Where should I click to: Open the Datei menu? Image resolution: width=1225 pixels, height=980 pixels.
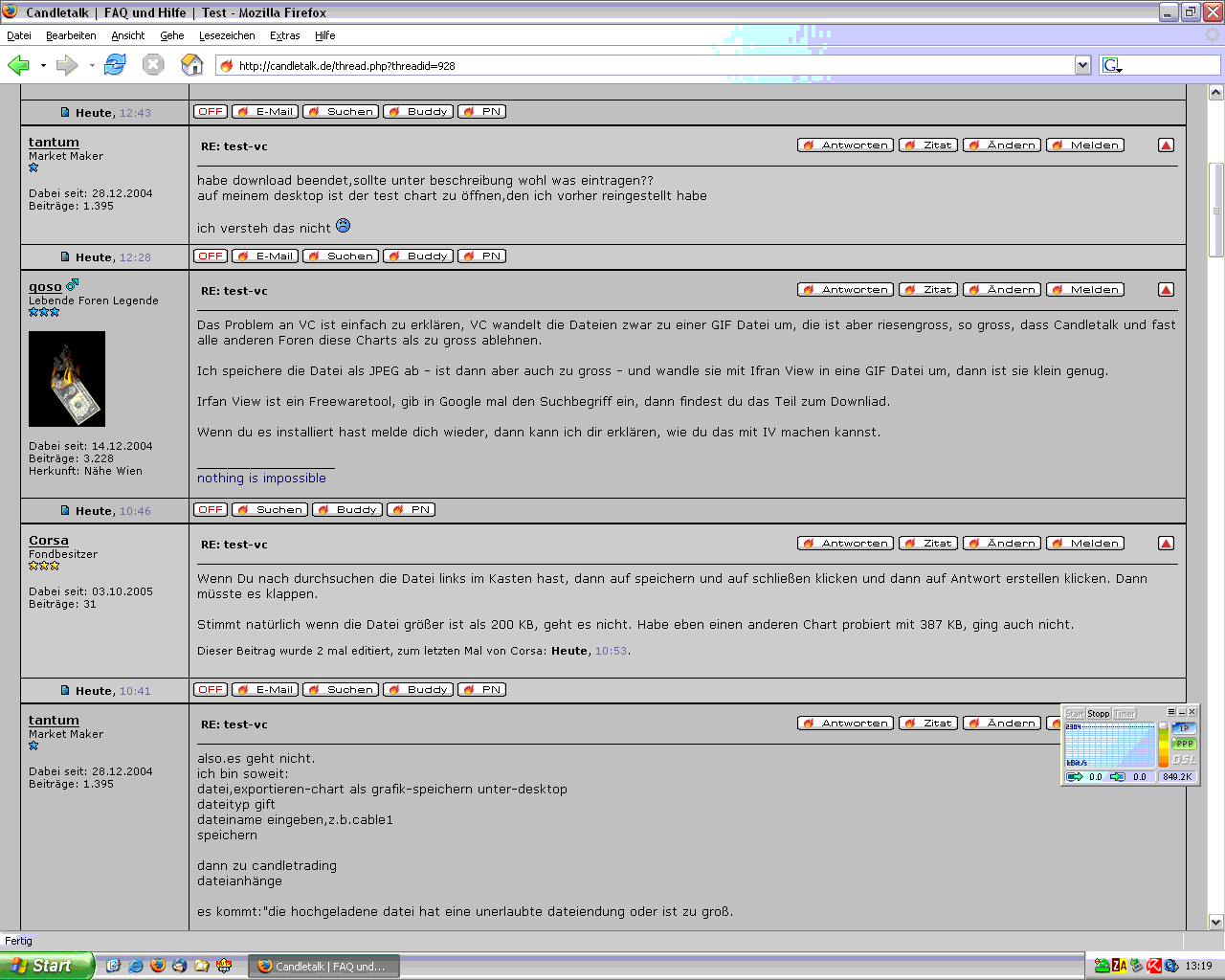coord(19,35)
